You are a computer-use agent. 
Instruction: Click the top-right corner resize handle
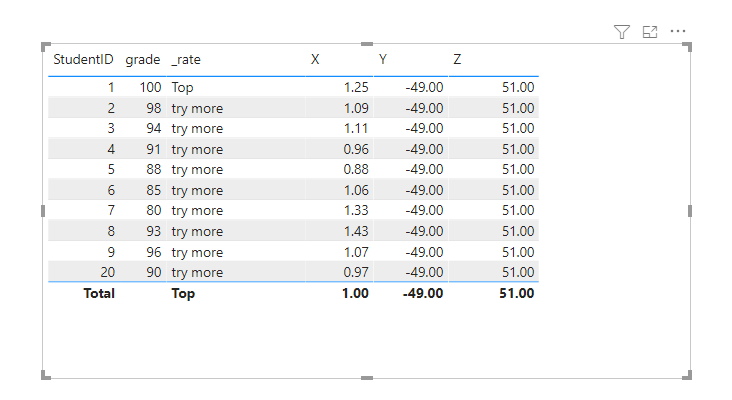(687, 47)
